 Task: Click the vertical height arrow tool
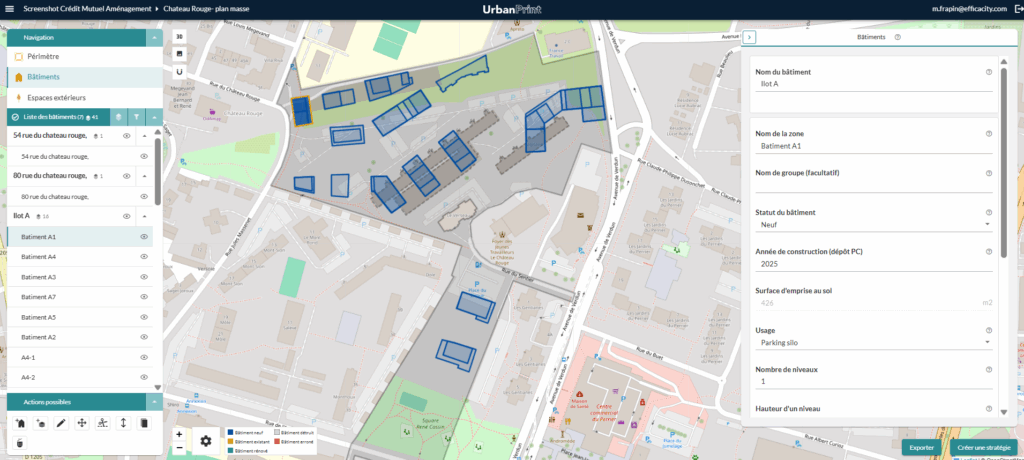click(x=123, y=423)
